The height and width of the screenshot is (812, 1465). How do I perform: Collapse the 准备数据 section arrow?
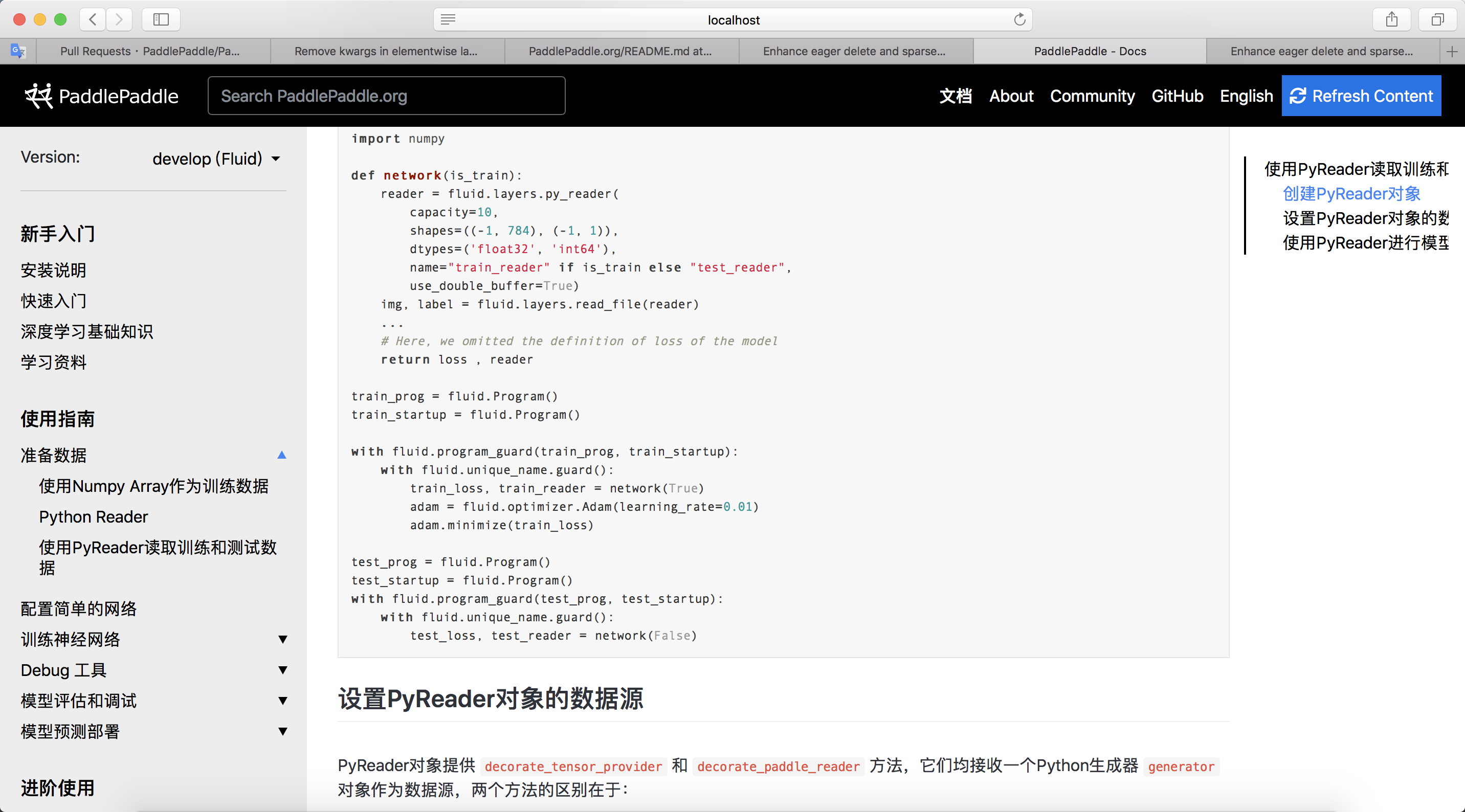[281, 455]
